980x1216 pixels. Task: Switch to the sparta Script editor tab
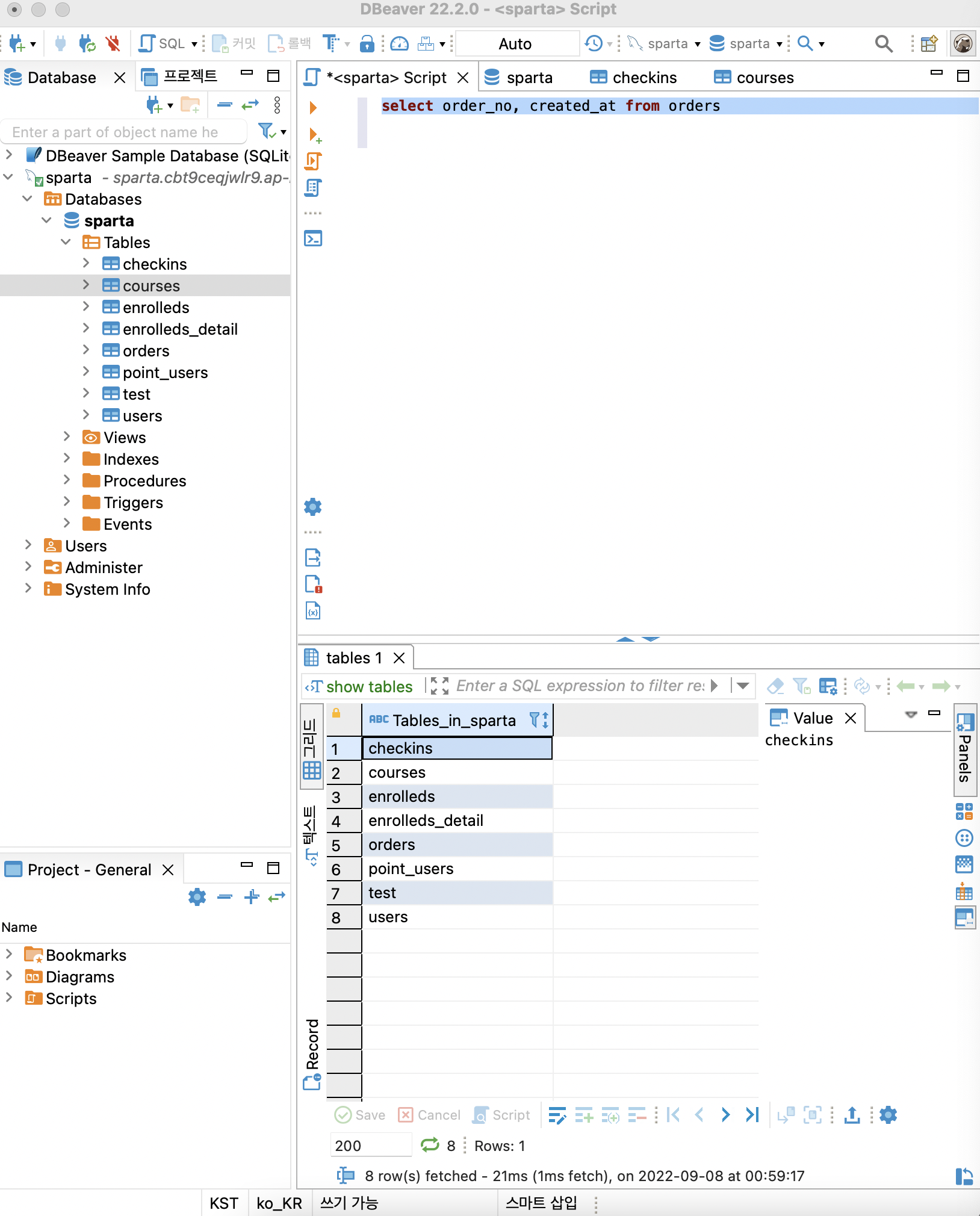tap(386, 78)
